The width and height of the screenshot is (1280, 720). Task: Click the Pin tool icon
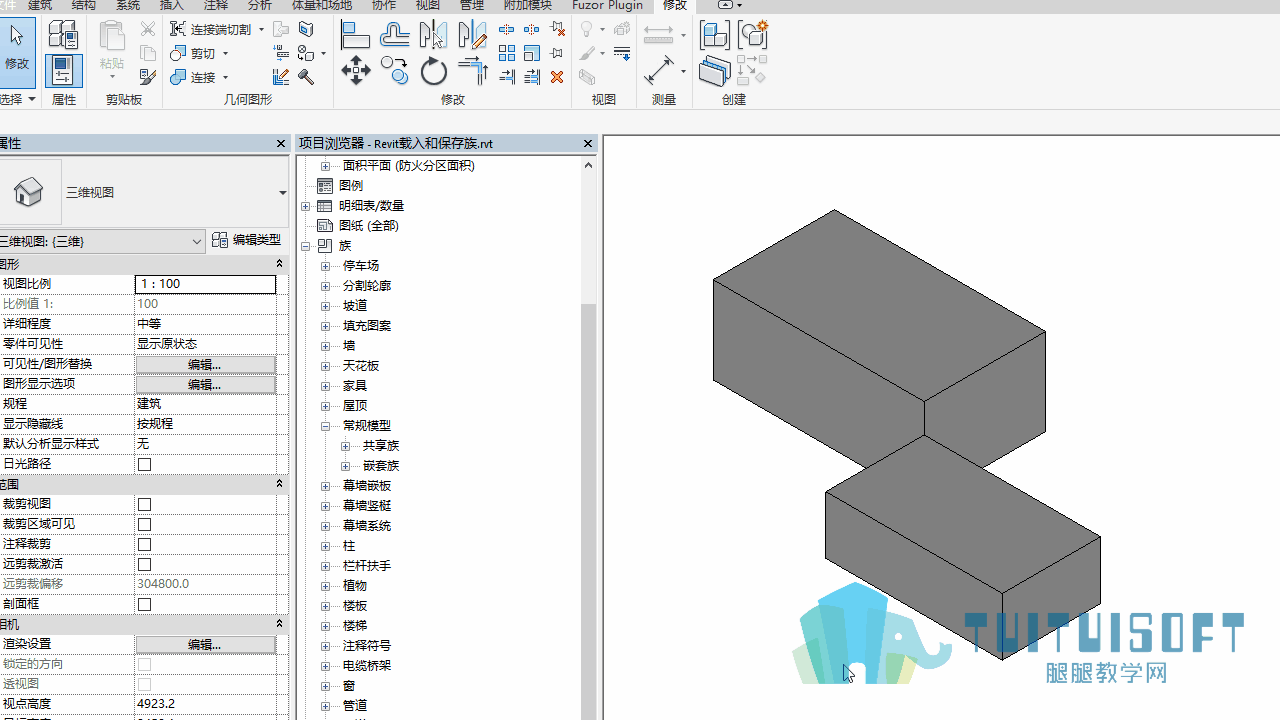pyautogui.click(x=557, y=53)
